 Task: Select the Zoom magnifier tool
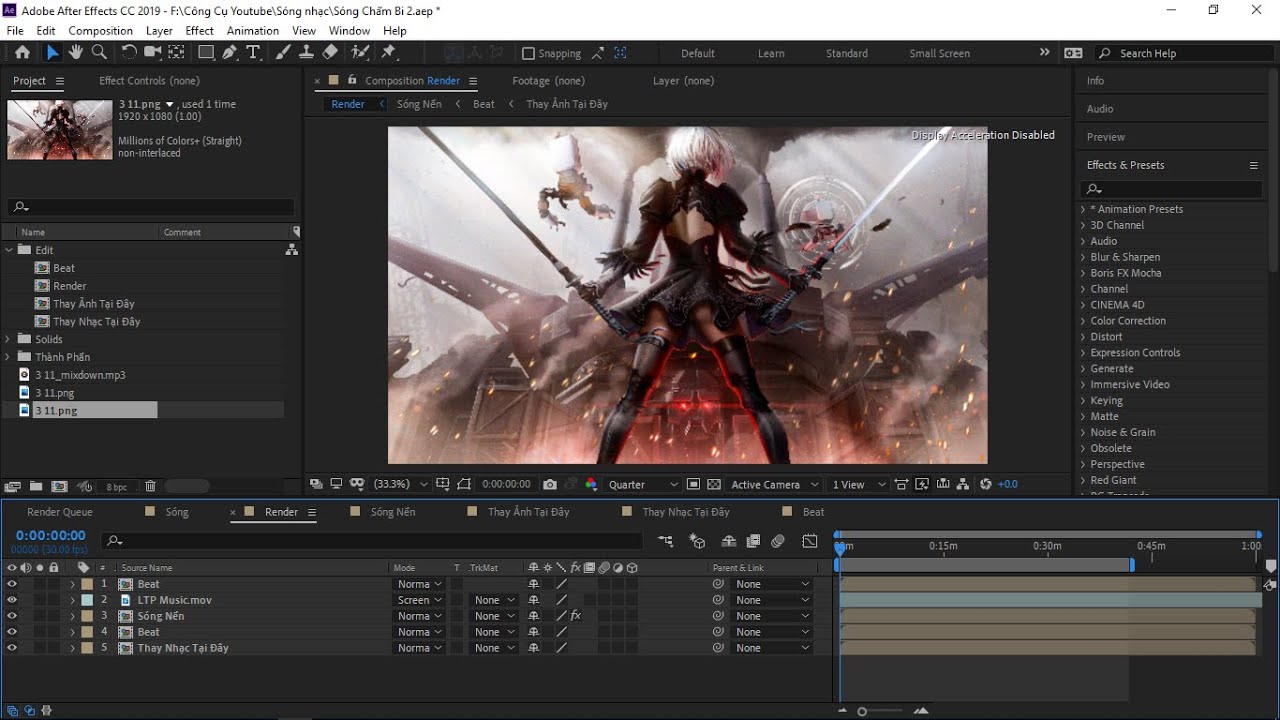tap(99, 53)
